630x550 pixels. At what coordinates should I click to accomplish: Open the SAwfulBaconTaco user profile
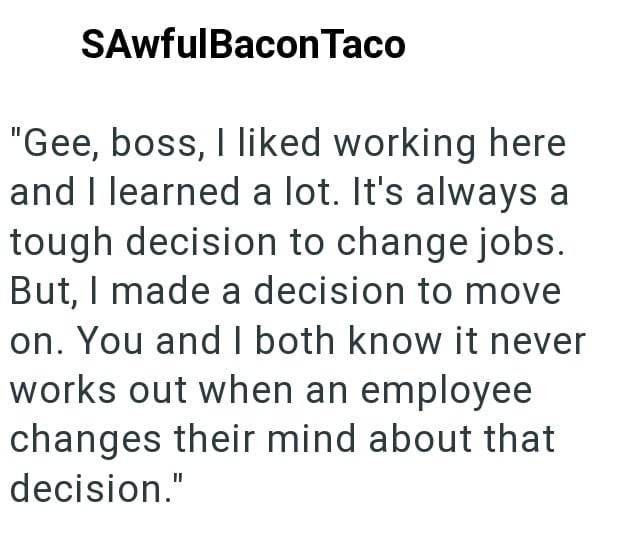click(243, 44)
